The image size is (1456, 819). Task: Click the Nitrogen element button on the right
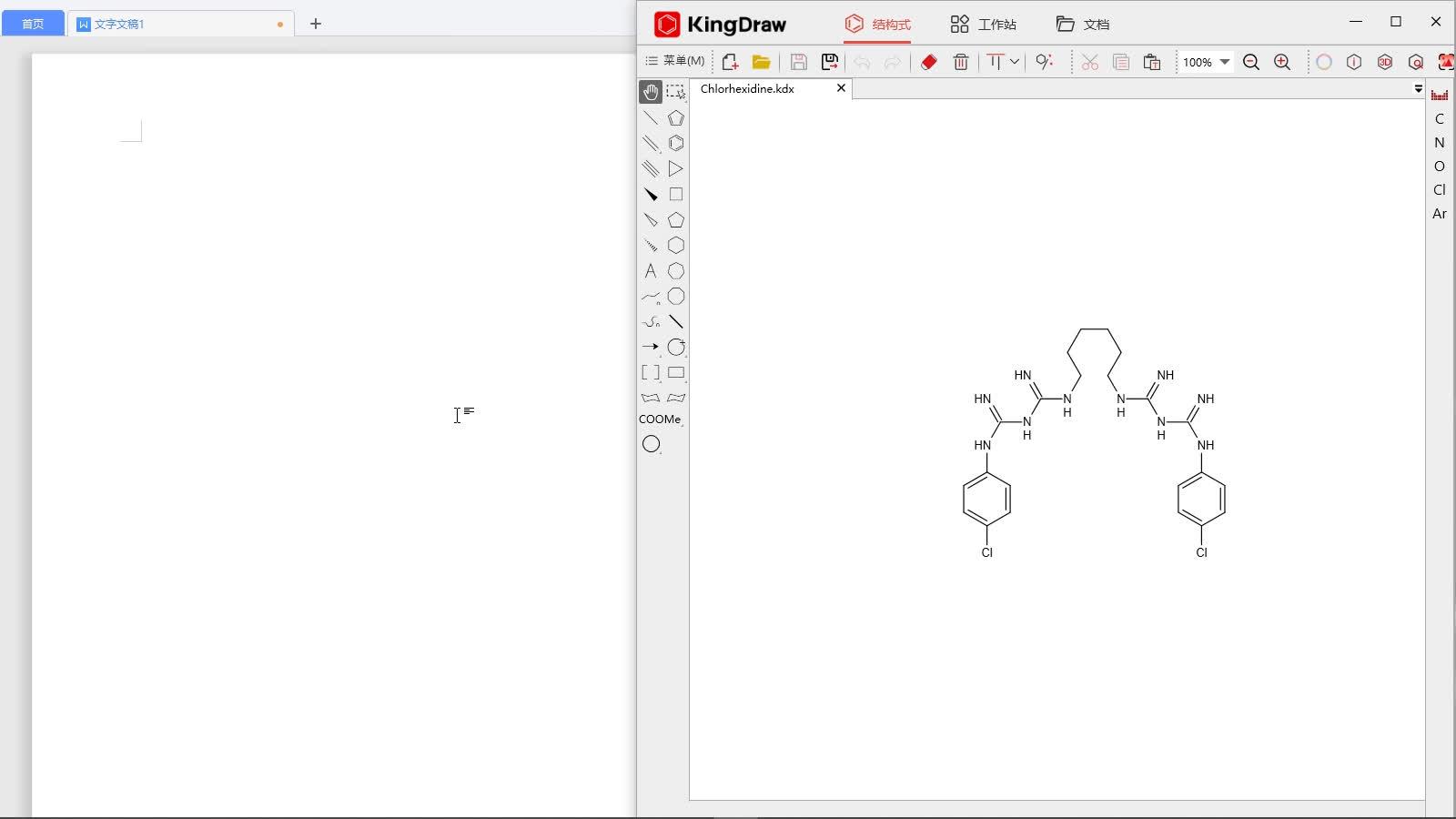tap(1438, 142)
